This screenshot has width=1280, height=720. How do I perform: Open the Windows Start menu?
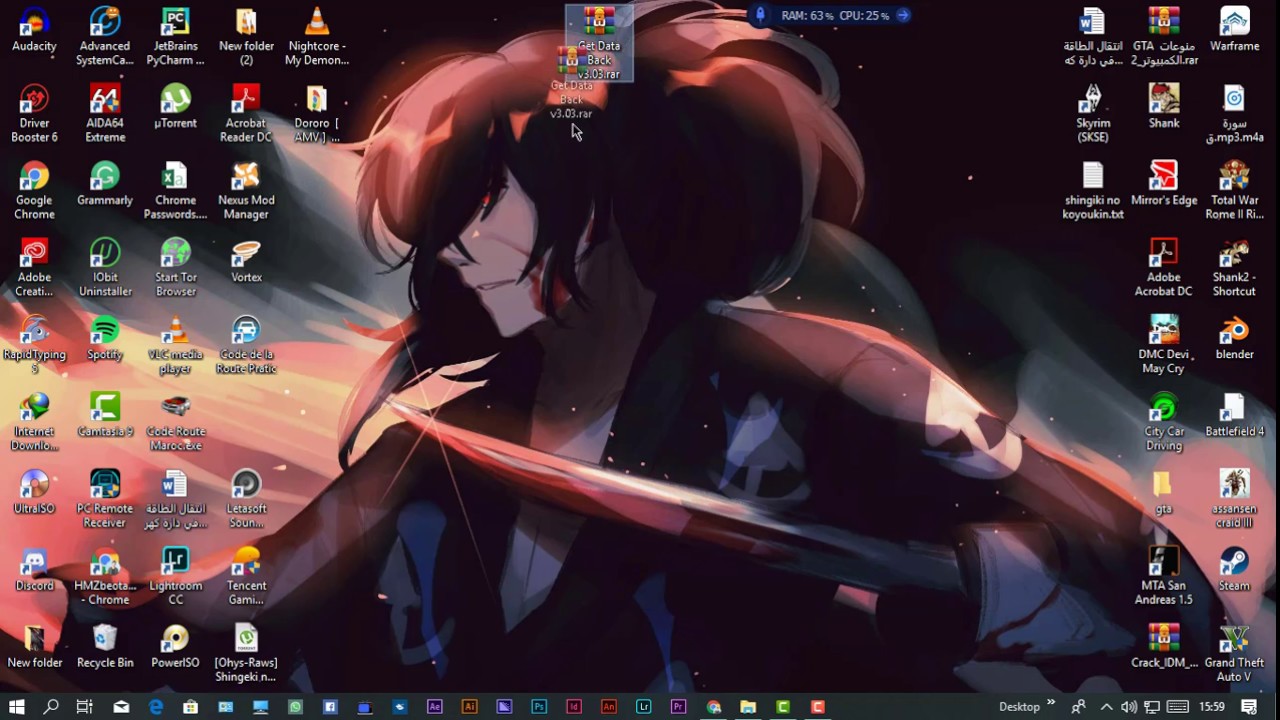click(x=17, y=707)
